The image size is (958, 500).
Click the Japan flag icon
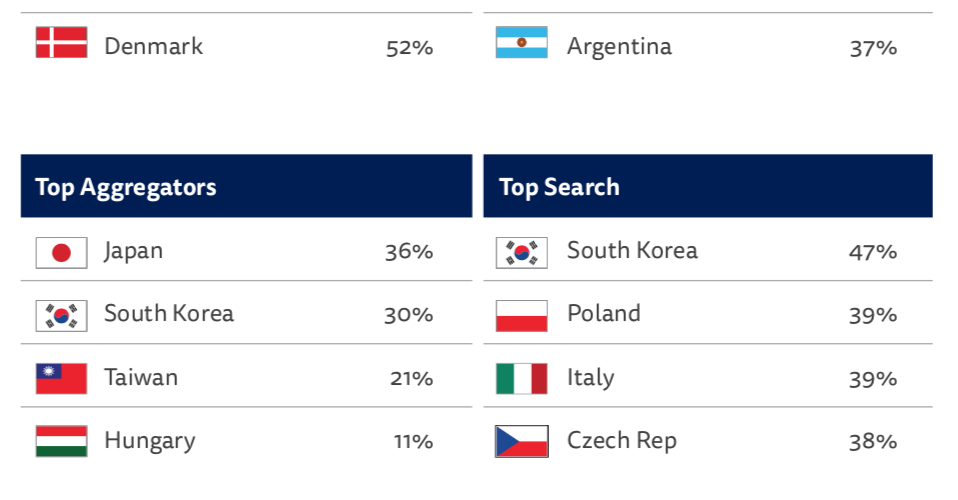(x=61, y=252)
